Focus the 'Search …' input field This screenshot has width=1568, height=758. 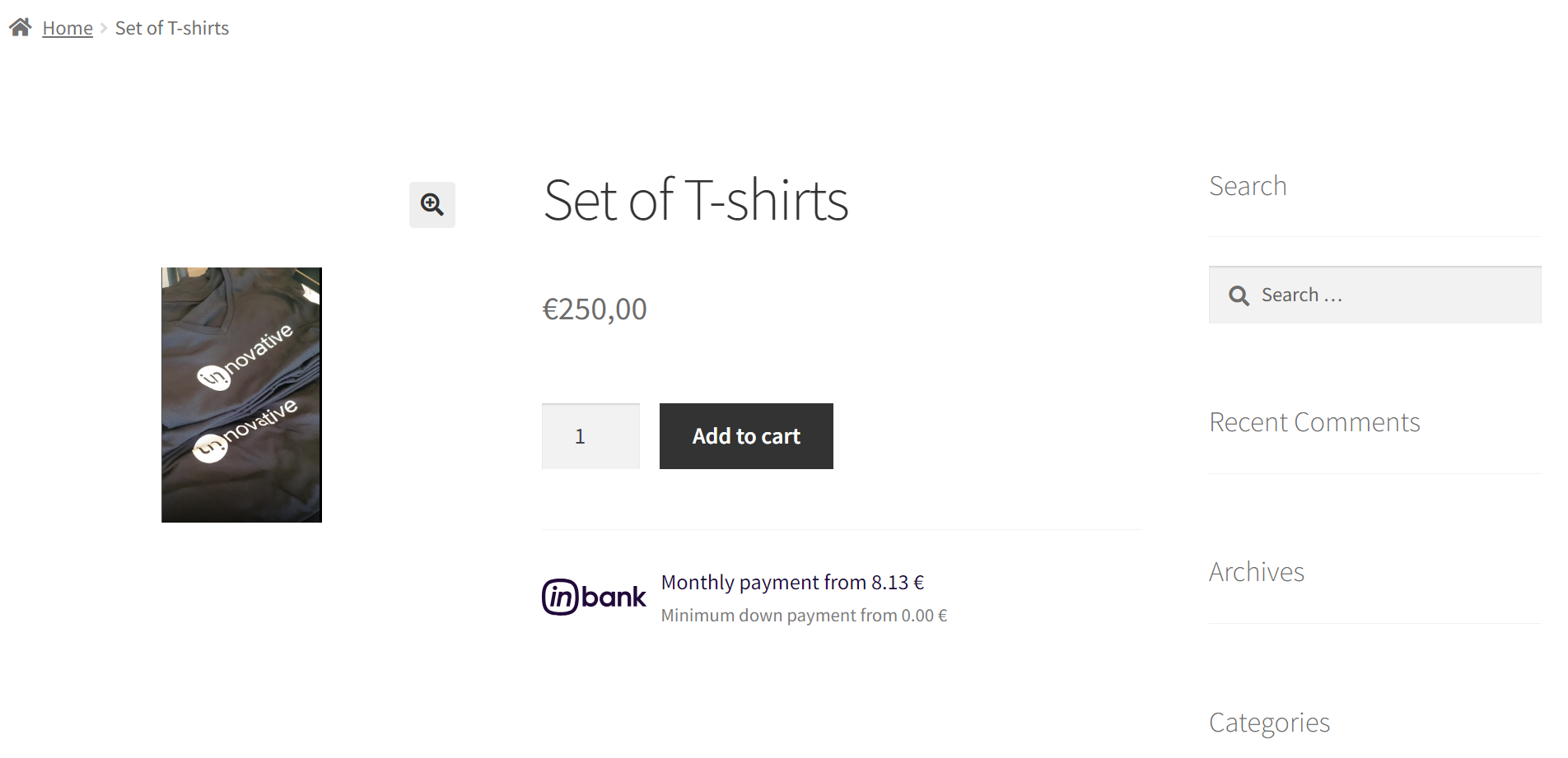click(1392, 295)
